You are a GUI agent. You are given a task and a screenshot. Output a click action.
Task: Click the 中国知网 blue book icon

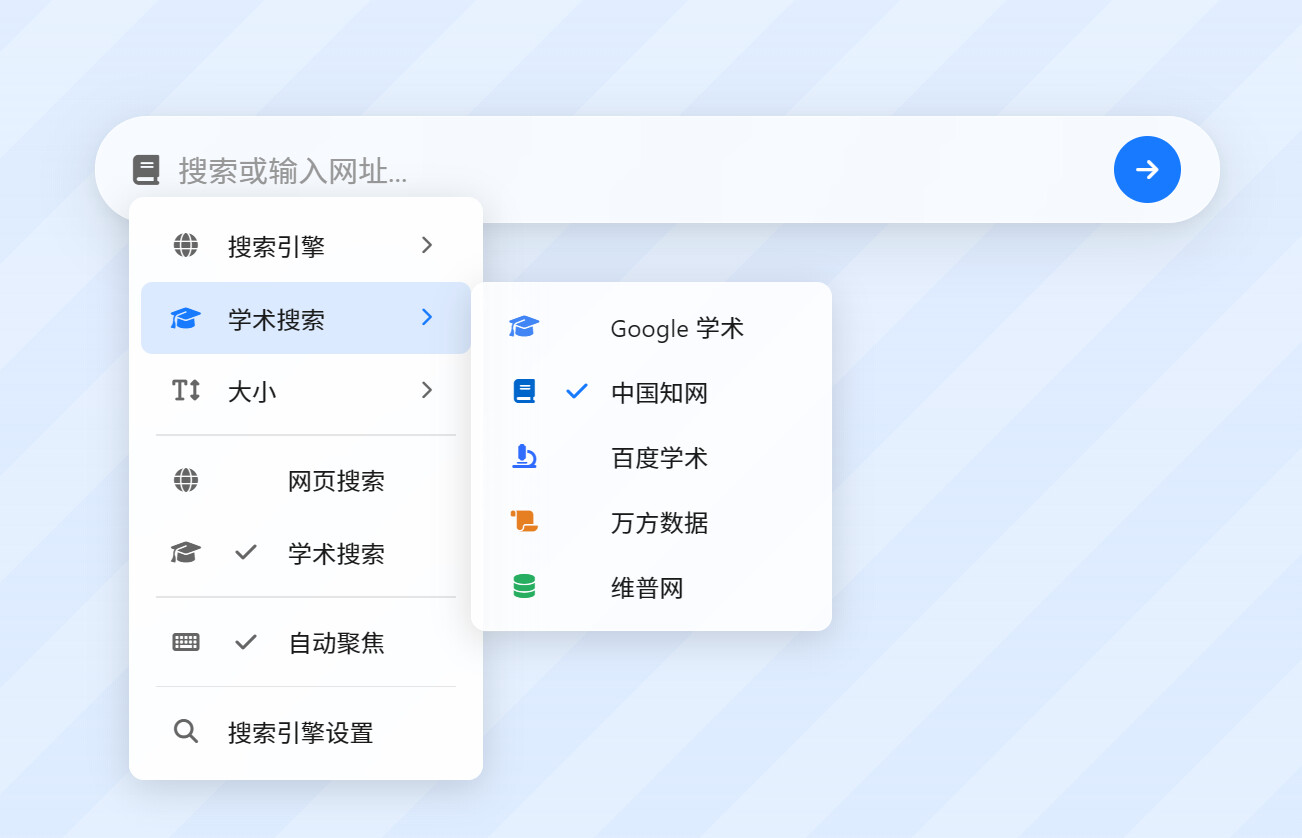point(524,391)
